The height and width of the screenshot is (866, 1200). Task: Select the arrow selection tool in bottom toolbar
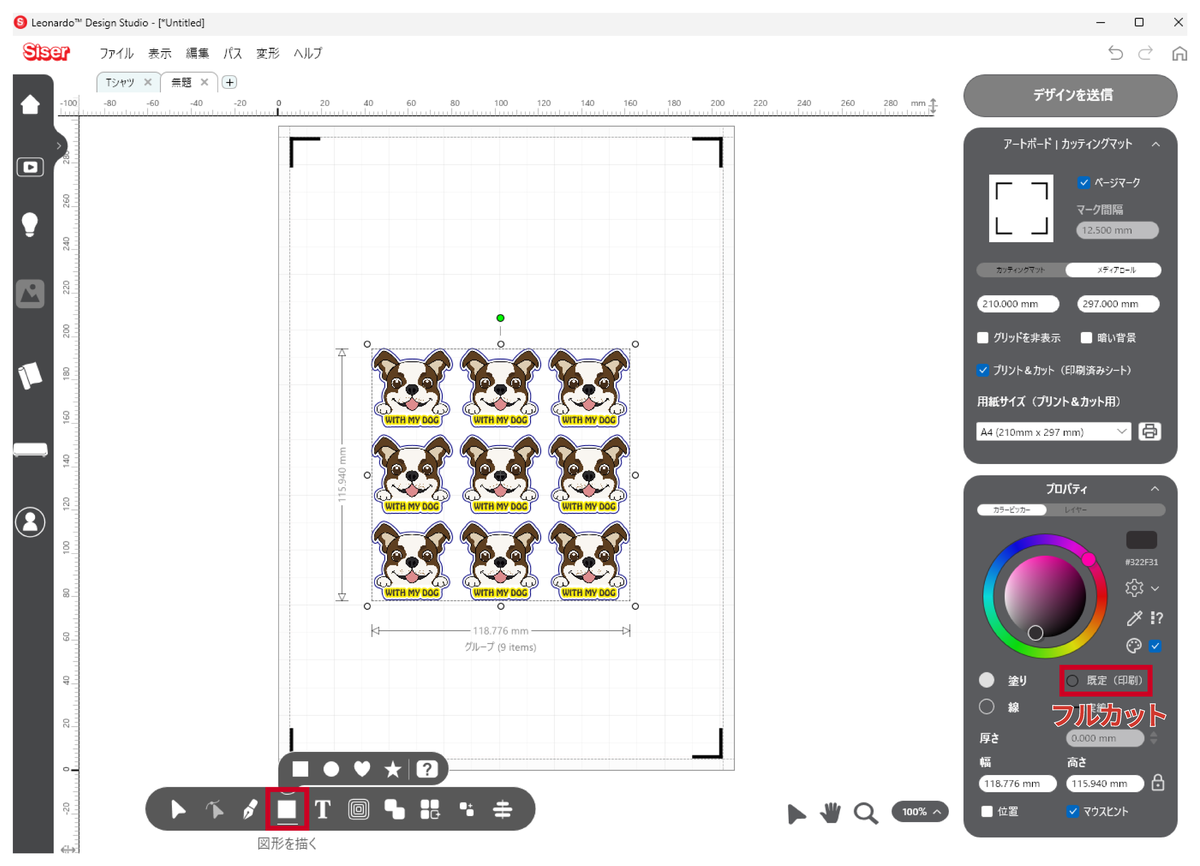(x=178, y=810)
